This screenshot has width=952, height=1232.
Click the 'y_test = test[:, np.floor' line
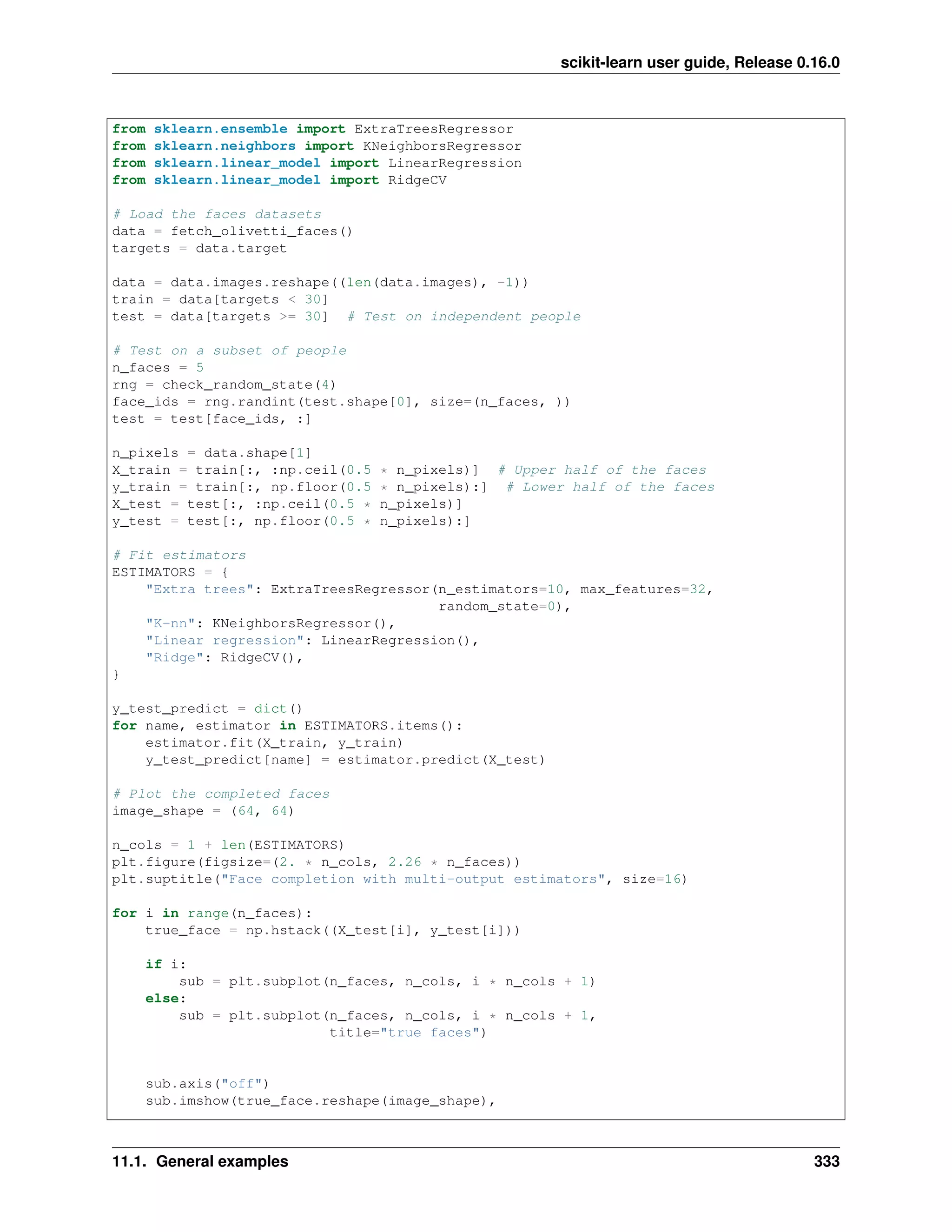(x=291, y=521)
